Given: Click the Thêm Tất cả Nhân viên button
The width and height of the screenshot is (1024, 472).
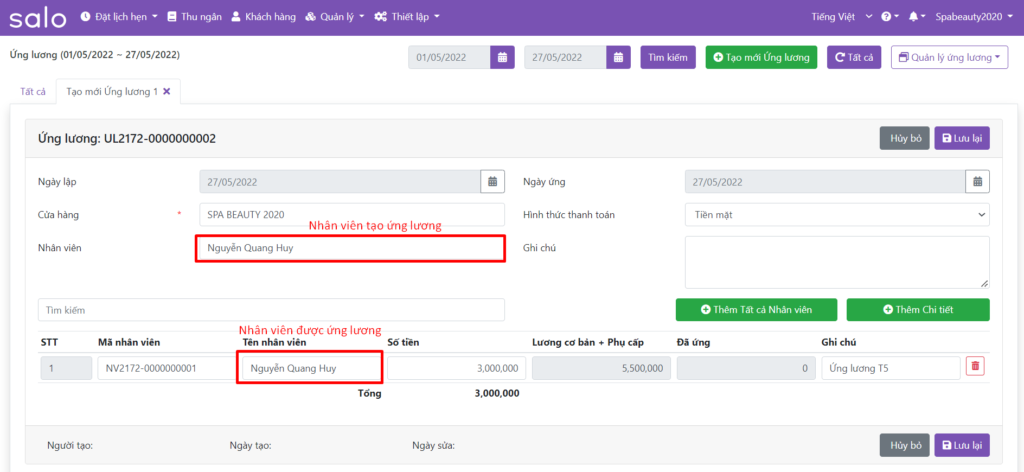Looking at the screenshot, I should coord(756,309).
